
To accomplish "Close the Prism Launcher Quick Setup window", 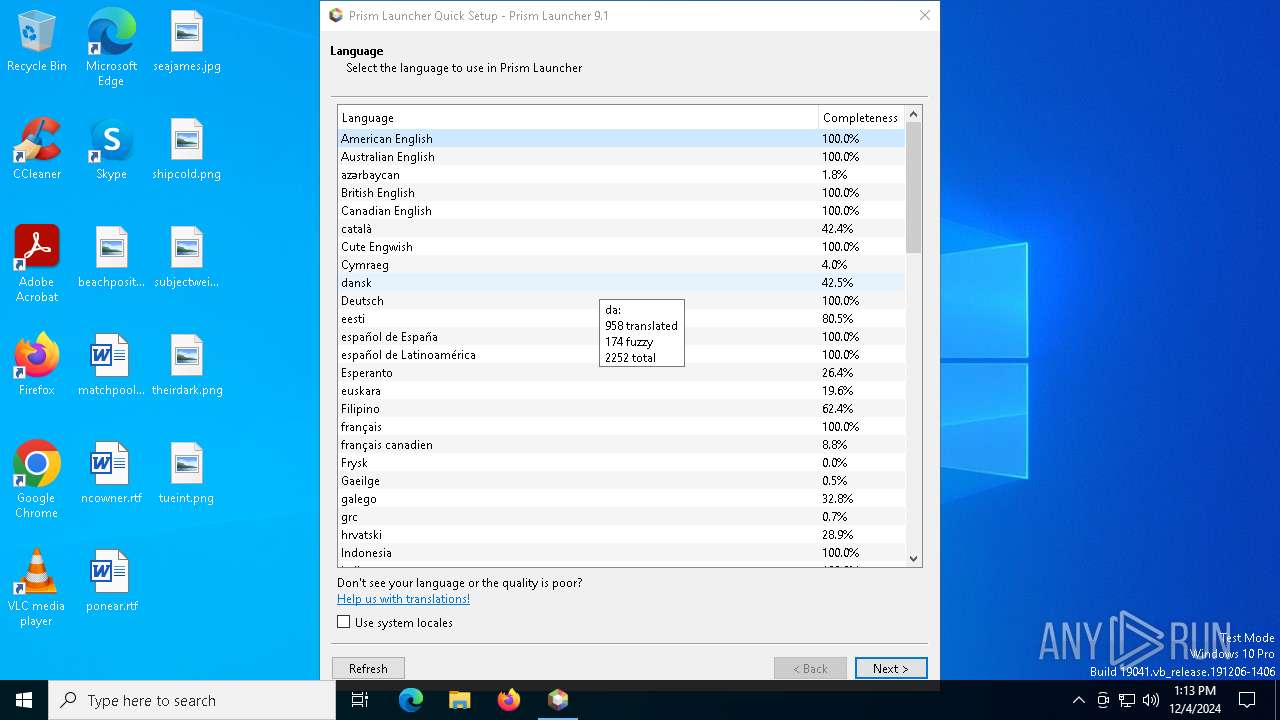I will [925, 15].
